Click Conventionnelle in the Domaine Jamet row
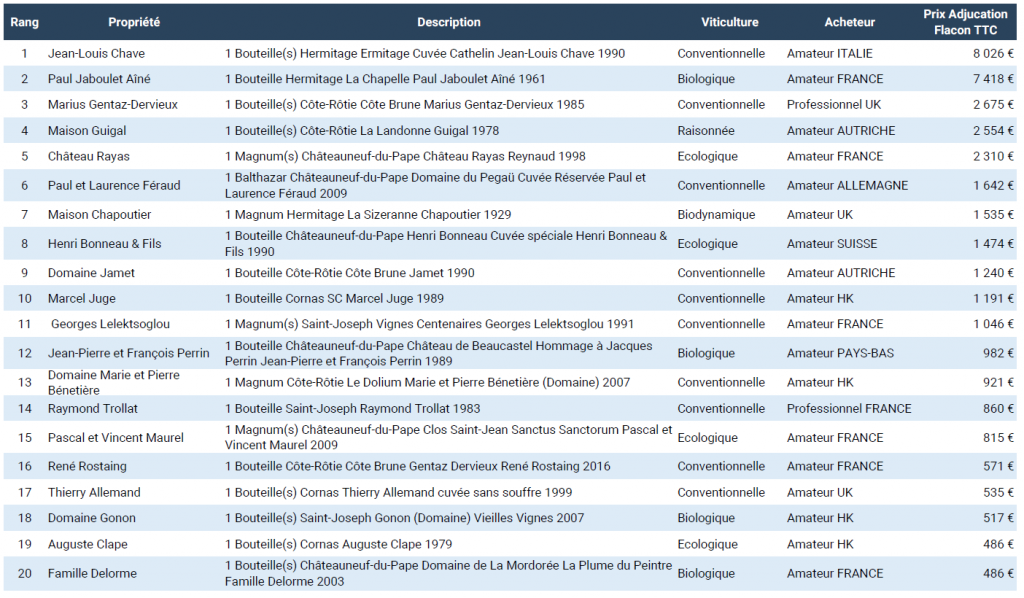1024x598 pixels. coord(721,273)
